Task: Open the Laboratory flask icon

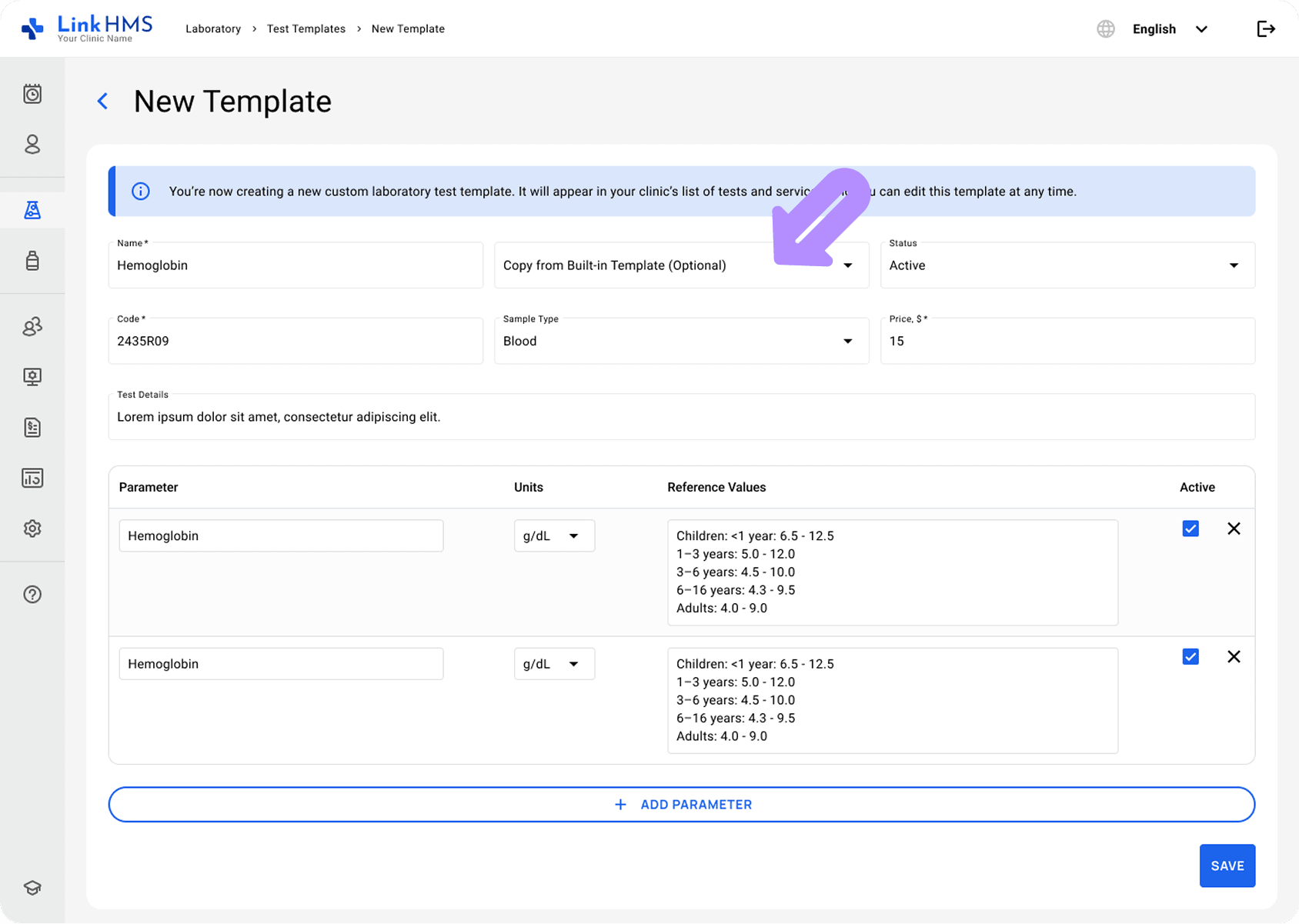Action: 32,209
